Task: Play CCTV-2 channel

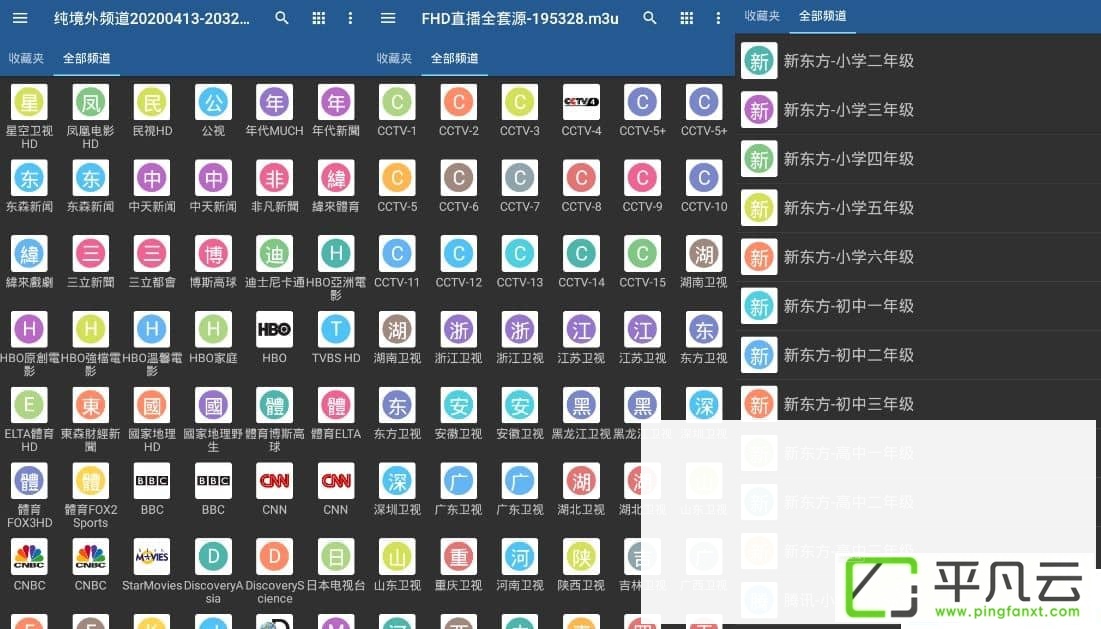Action: 459,110
